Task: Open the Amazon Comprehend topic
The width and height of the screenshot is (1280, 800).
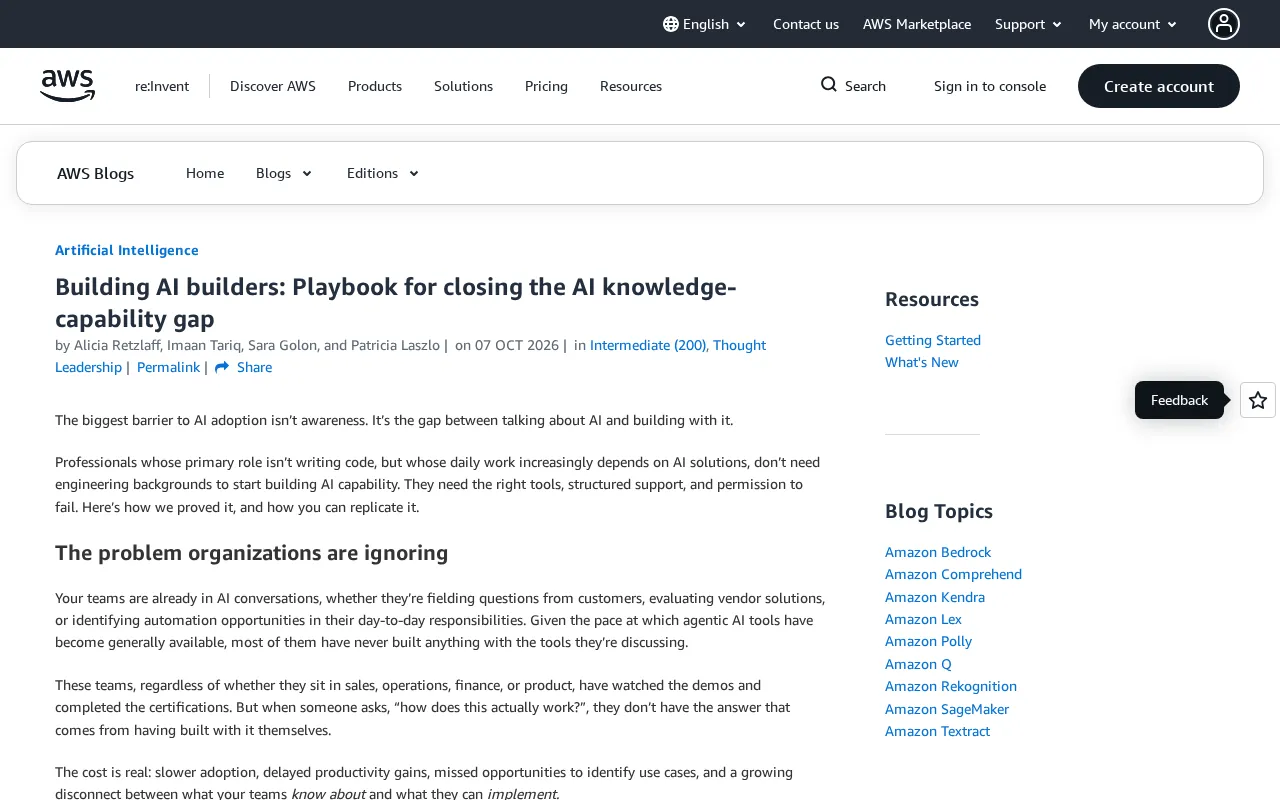Action: 953,574
